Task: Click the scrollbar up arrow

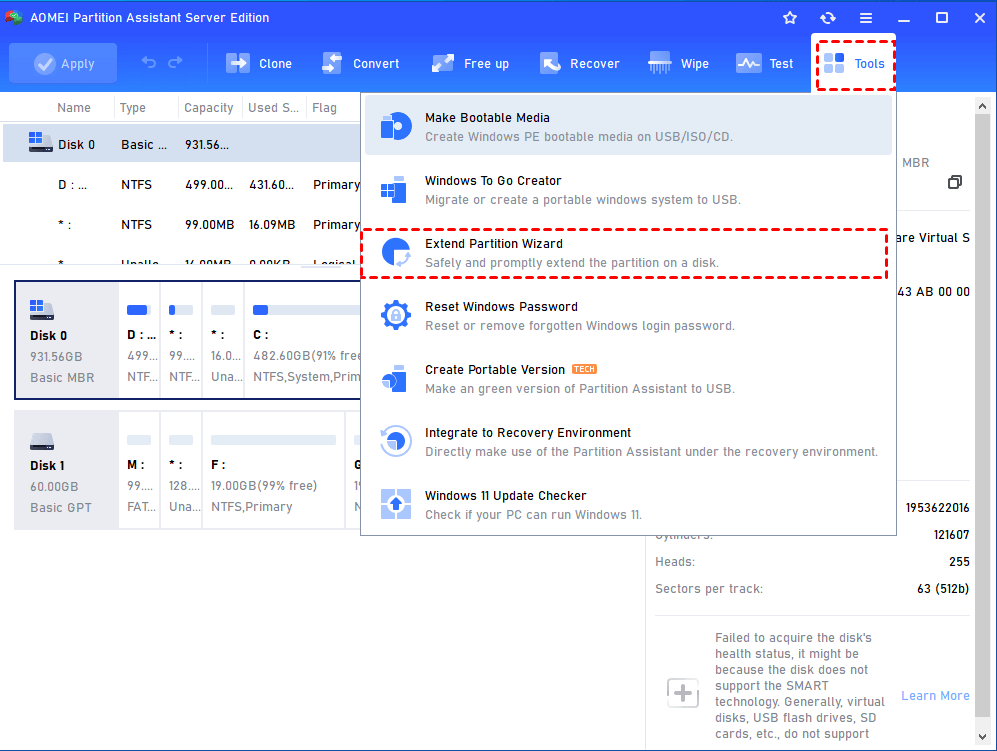Action: 983,106
